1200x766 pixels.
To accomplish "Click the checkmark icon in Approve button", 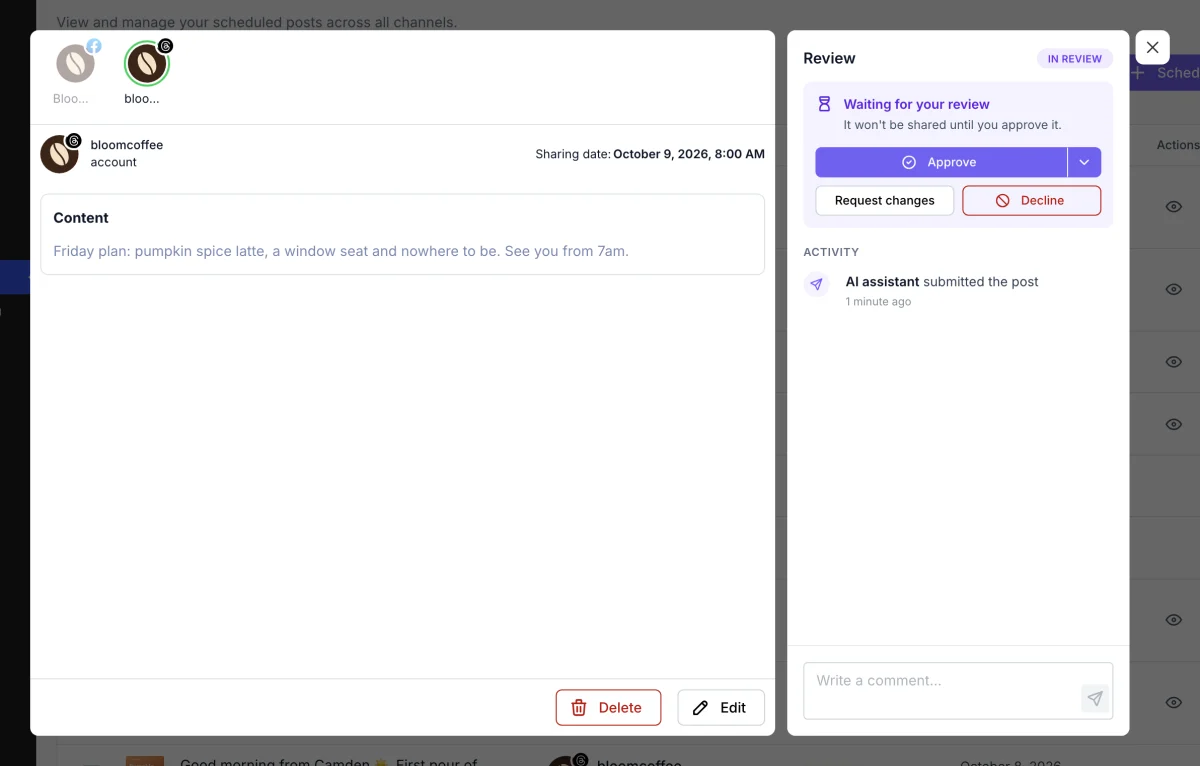I will coord(909,162).
